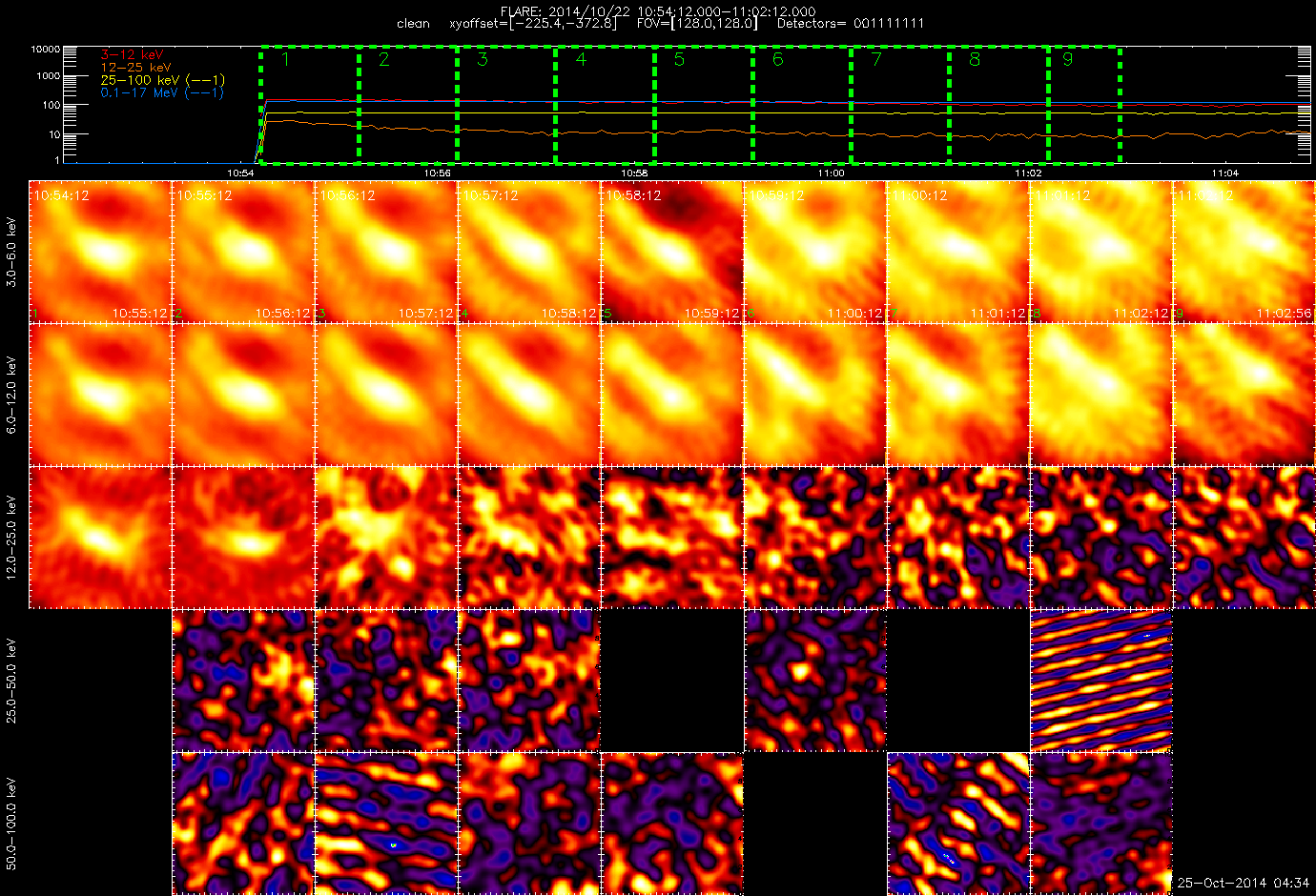Viewport: 1316px width, 896px height.
Task: Open 6.0-12.0 keV image for interval 5
Action: (x=672, y=394)
